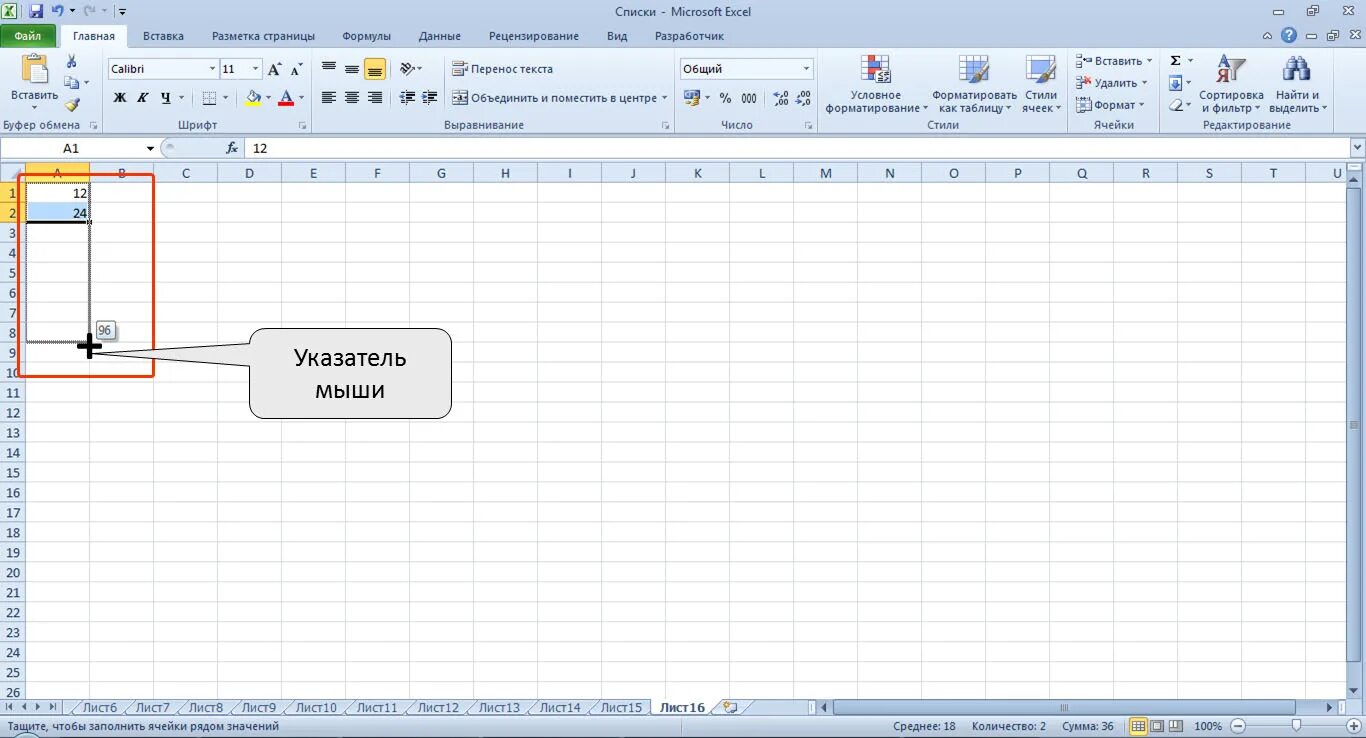The image size is (1366, 738).
Task: Open Excel help question mark icon
Action: tap(1289, 36)
